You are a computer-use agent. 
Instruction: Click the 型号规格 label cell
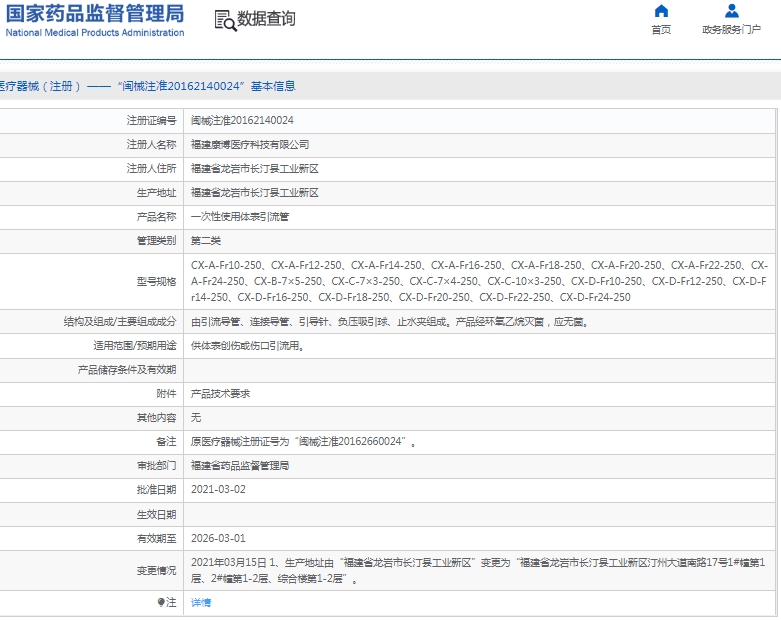click(156, 281)
